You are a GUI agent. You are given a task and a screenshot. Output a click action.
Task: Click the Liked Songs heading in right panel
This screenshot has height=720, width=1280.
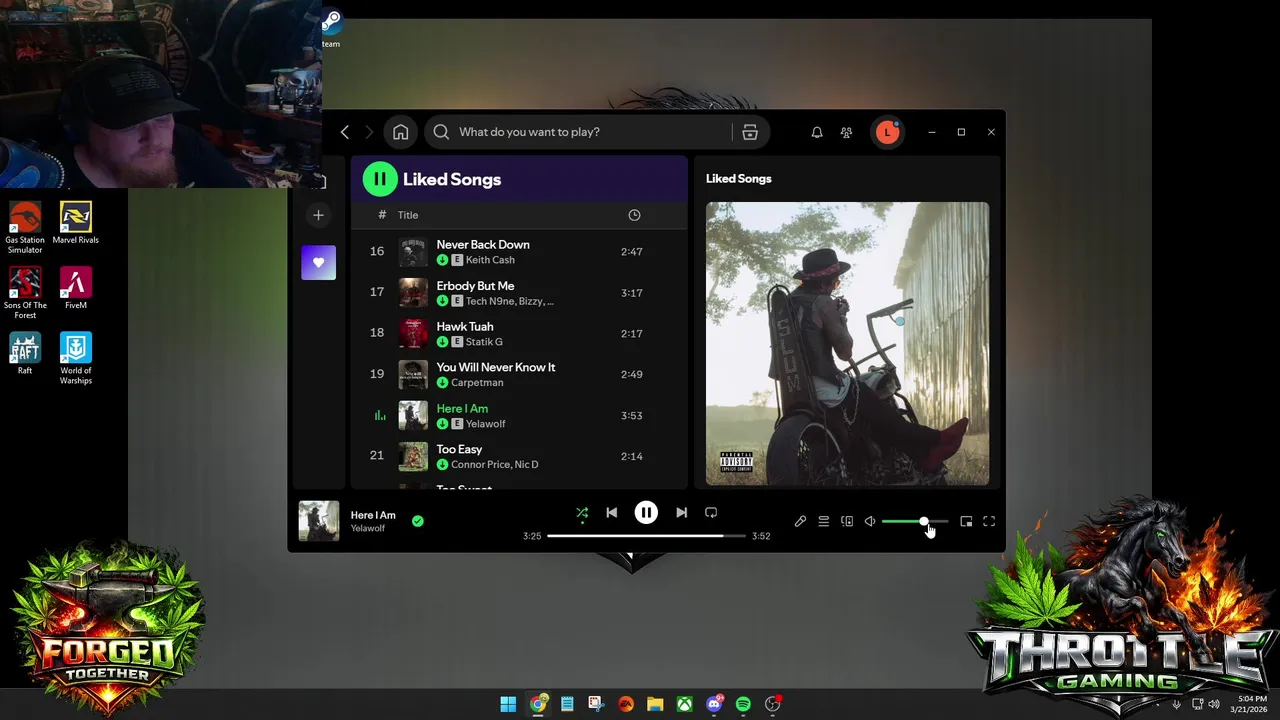tap(738, 178)
